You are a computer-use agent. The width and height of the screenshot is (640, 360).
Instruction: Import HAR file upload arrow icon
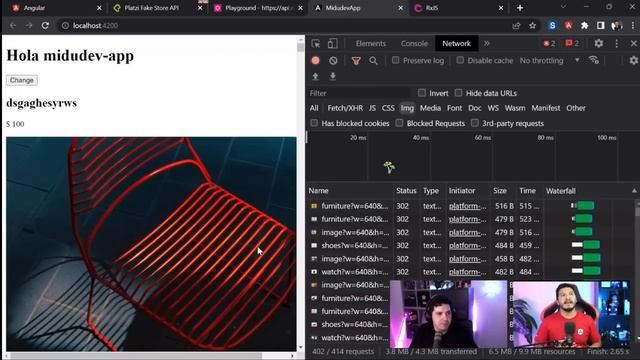[x=315, y=76]
